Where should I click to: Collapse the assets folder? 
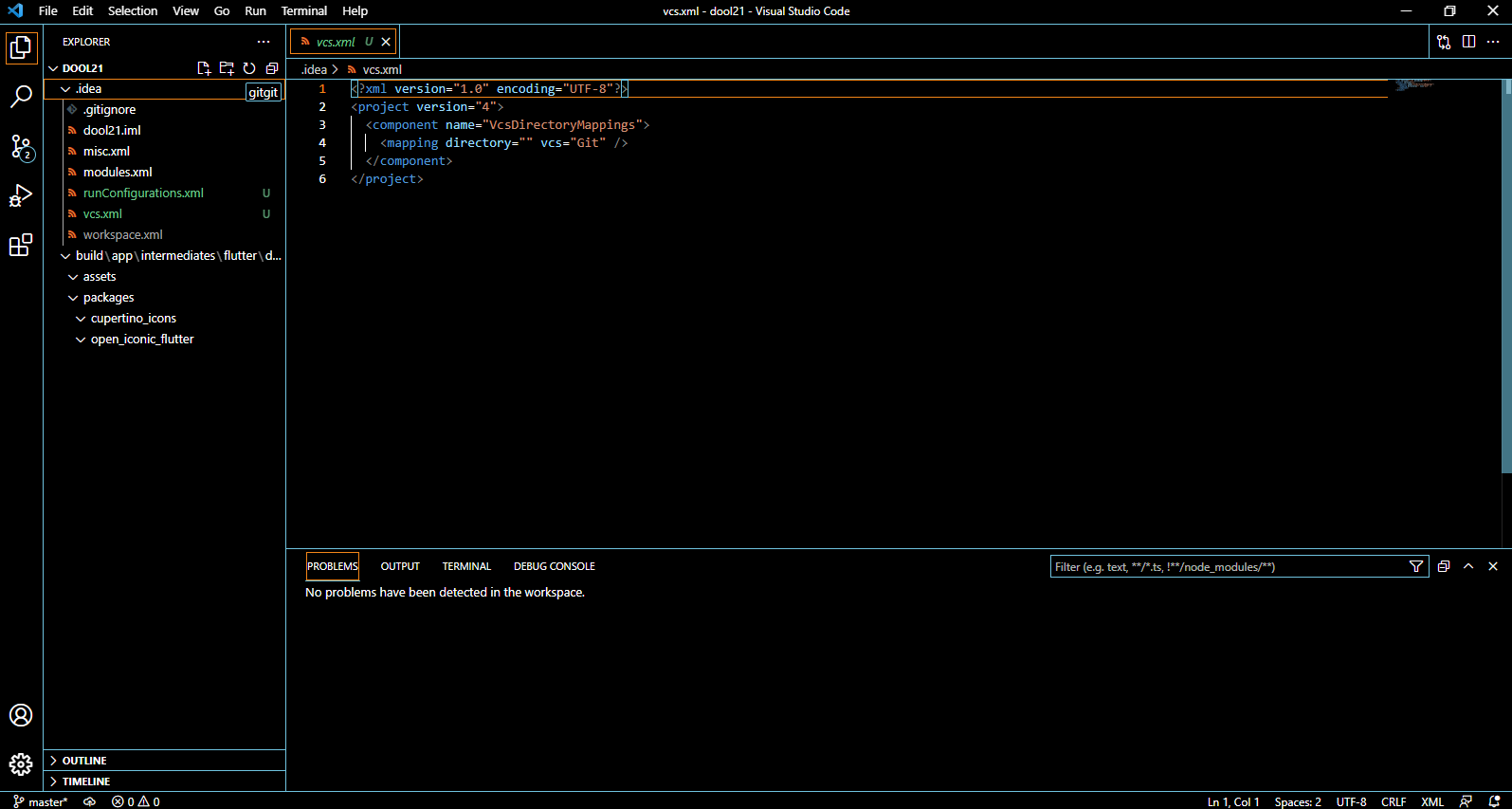tap(73, 277)
